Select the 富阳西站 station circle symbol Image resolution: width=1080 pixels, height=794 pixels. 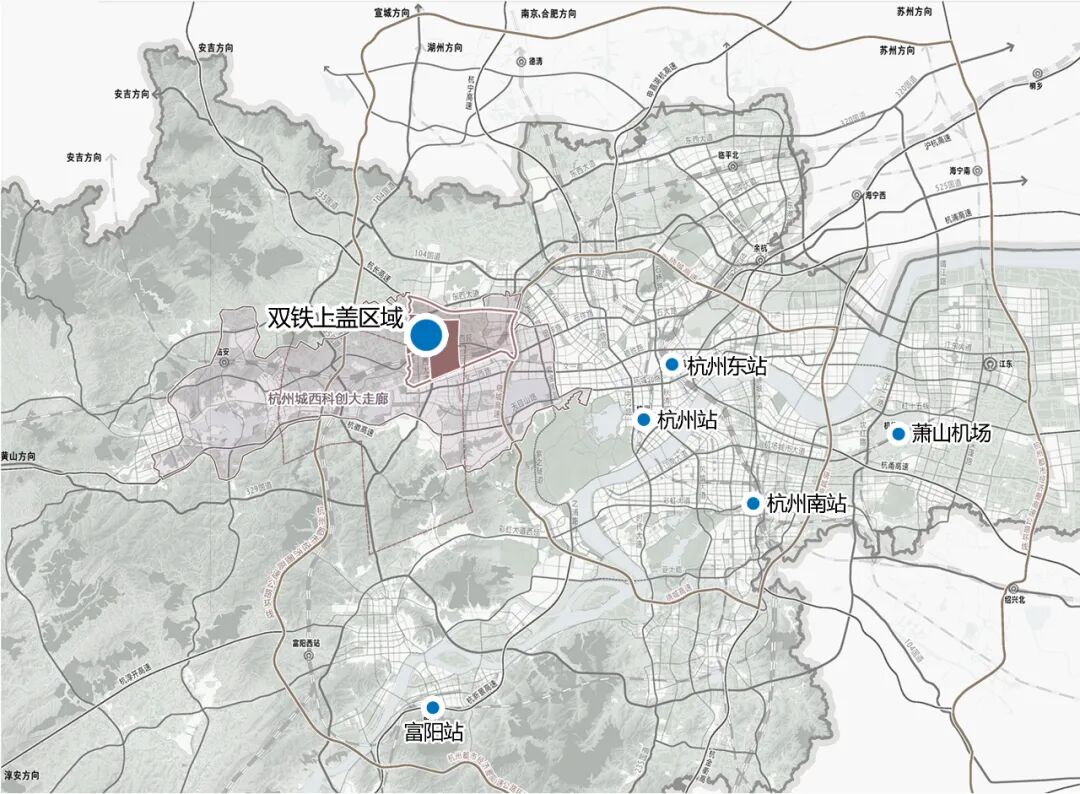(x=308, y=655)
